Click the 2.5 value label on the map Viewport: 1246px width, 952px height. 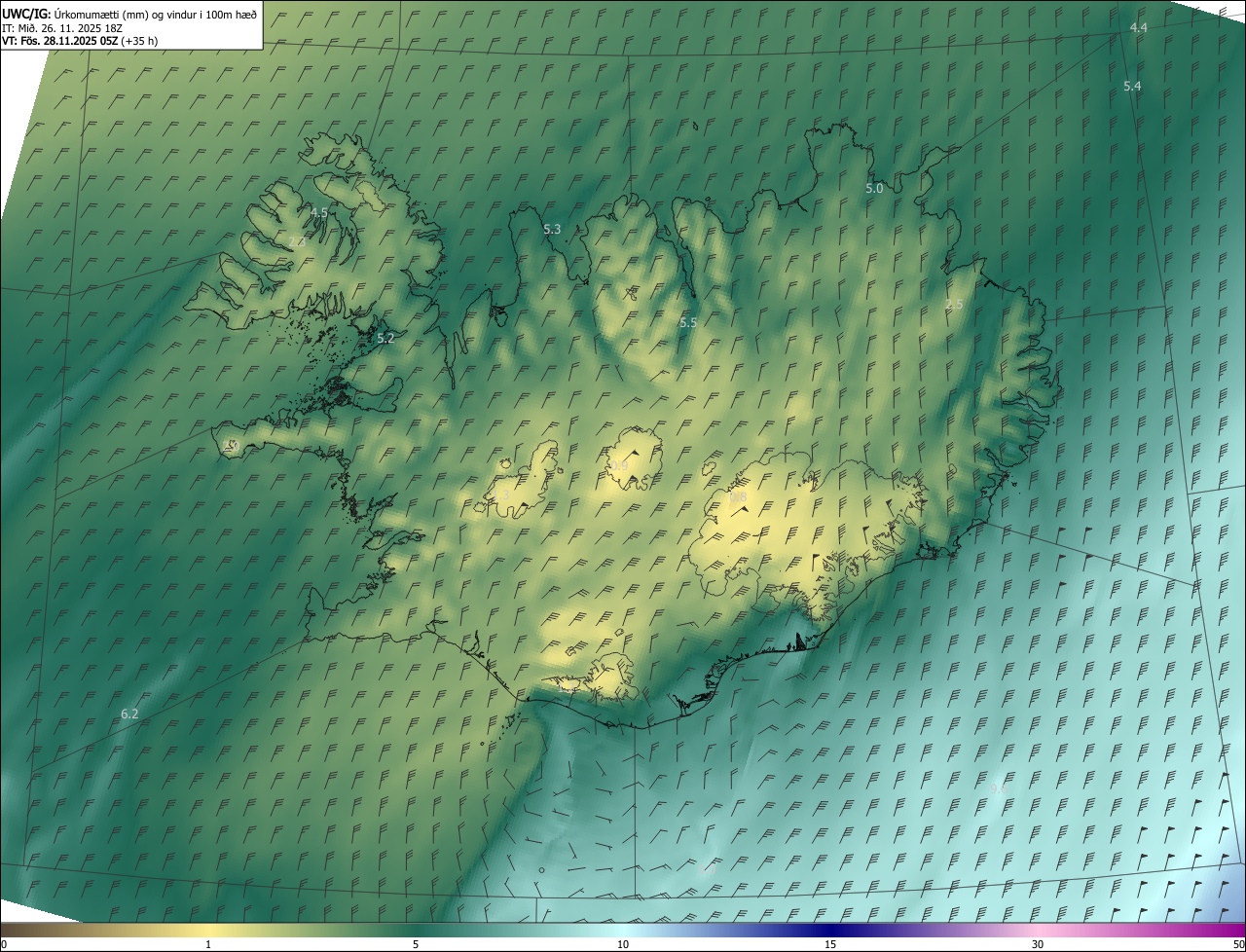[x=954, y=305]
